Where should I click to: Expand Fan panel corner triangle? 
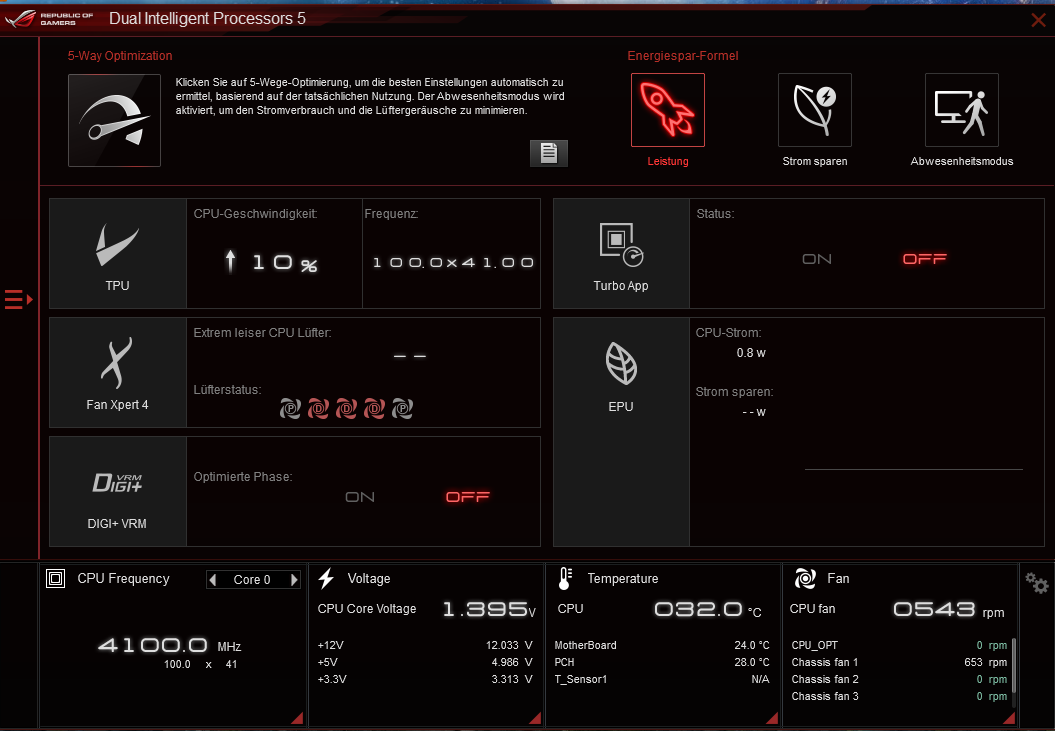pyautogui.click(x=1010, y=718)
